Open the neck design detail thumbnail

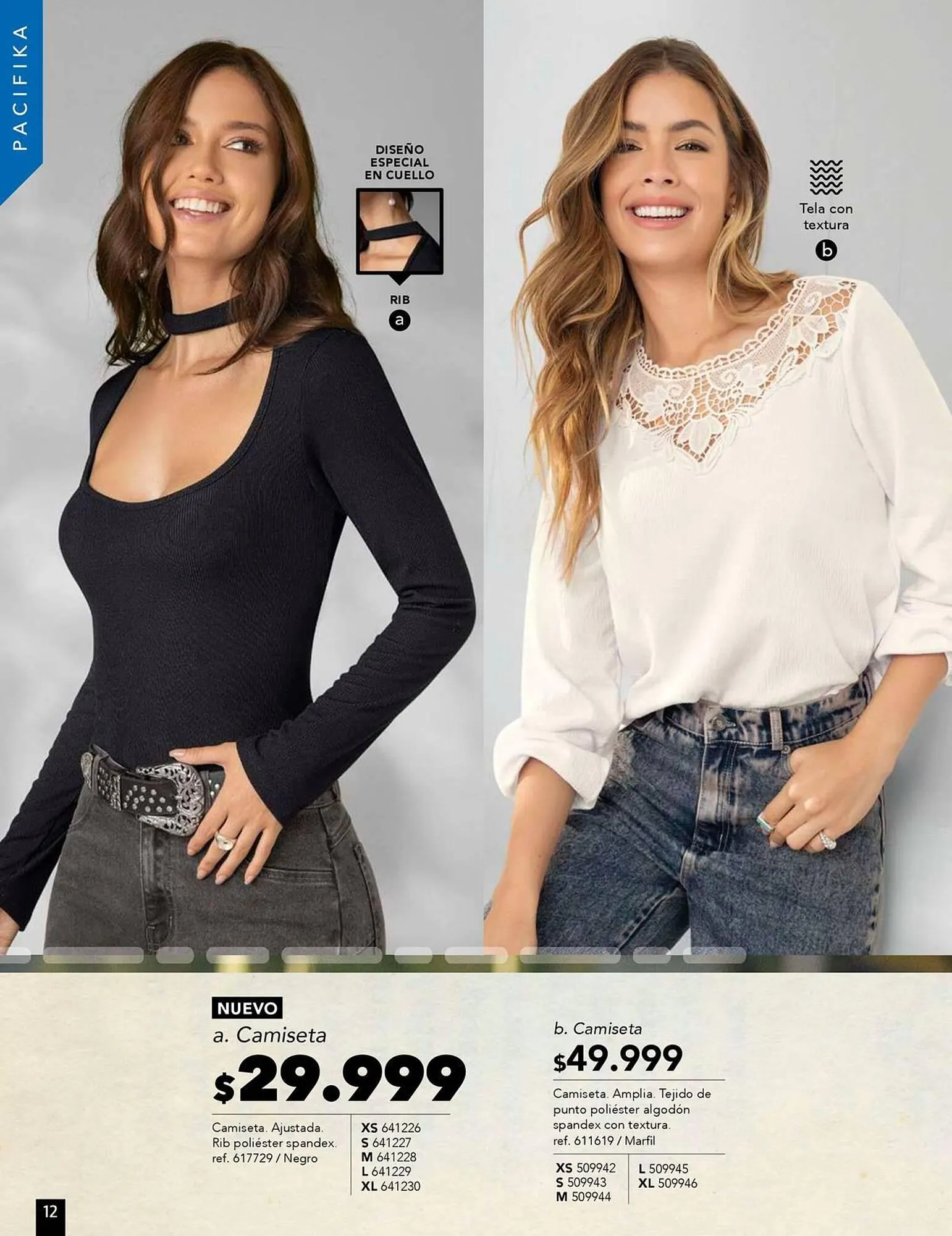point(400,231)
